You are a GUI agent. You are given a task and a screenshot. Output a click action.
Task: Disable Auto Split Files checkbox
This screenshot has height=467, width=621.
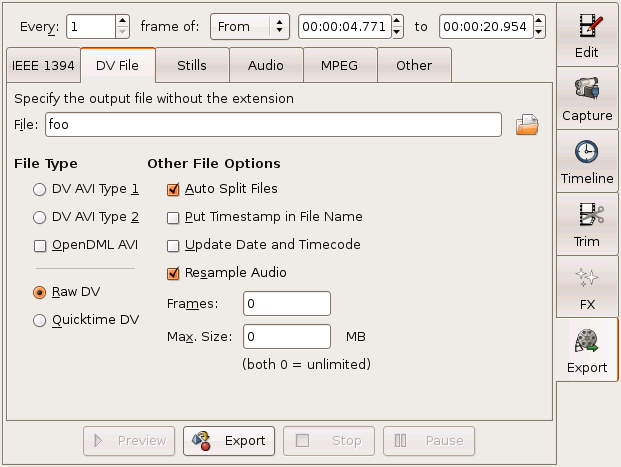[x=174, y=188]
